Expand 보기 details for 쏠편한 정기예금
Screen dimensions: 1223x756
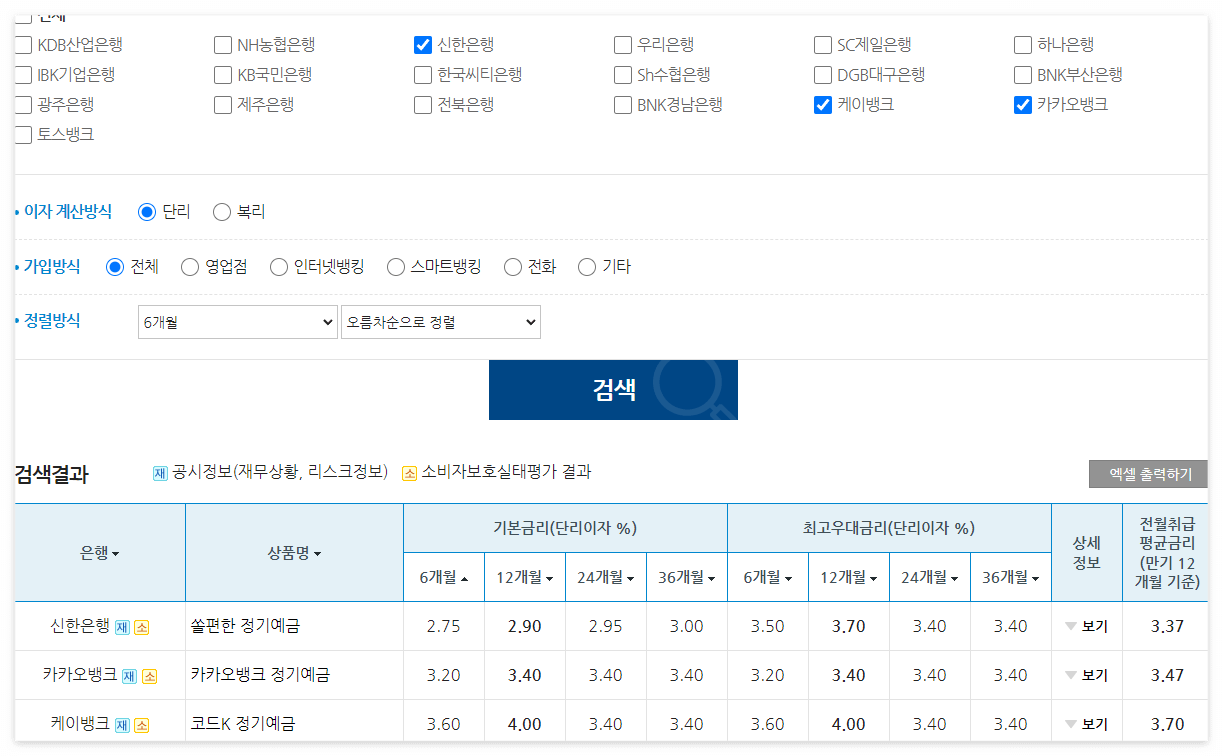pos(1087,627)
